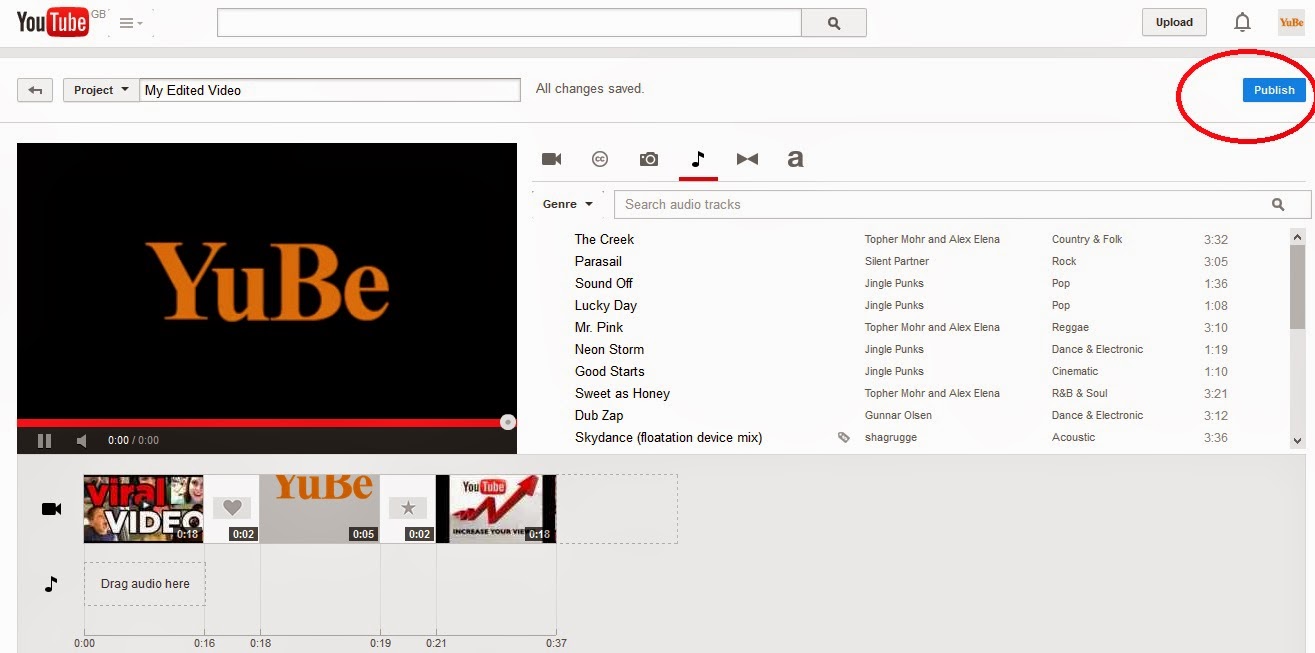
Task: Open the Genre filter dropdown
Action: (x=568, y=204)
